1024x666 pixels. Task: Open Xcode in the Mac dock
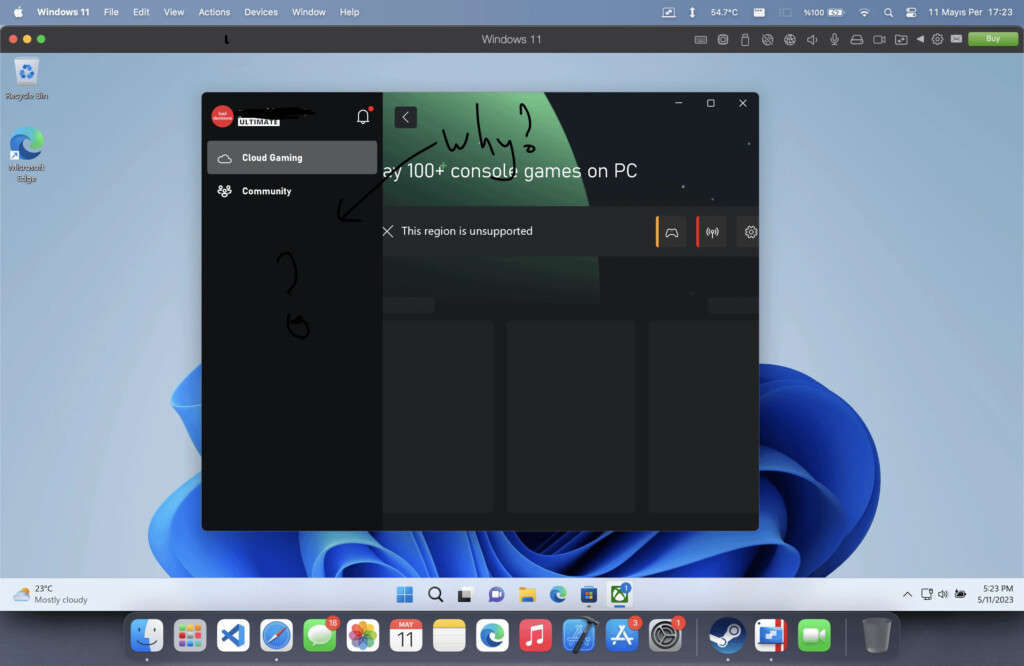click(x=579, y=635)
